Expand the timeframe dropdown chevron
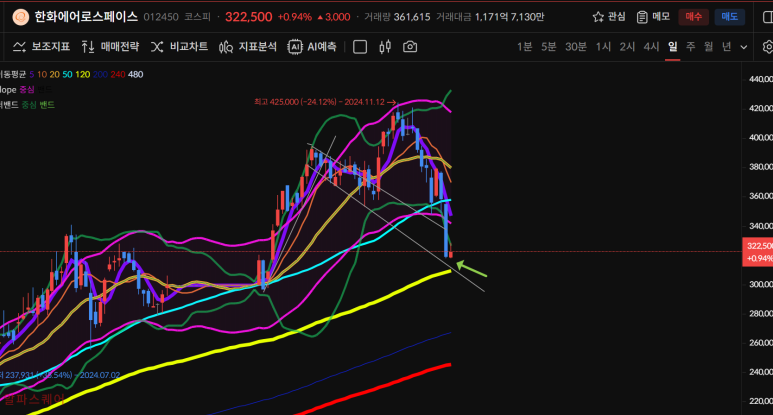 pos(744,47)
